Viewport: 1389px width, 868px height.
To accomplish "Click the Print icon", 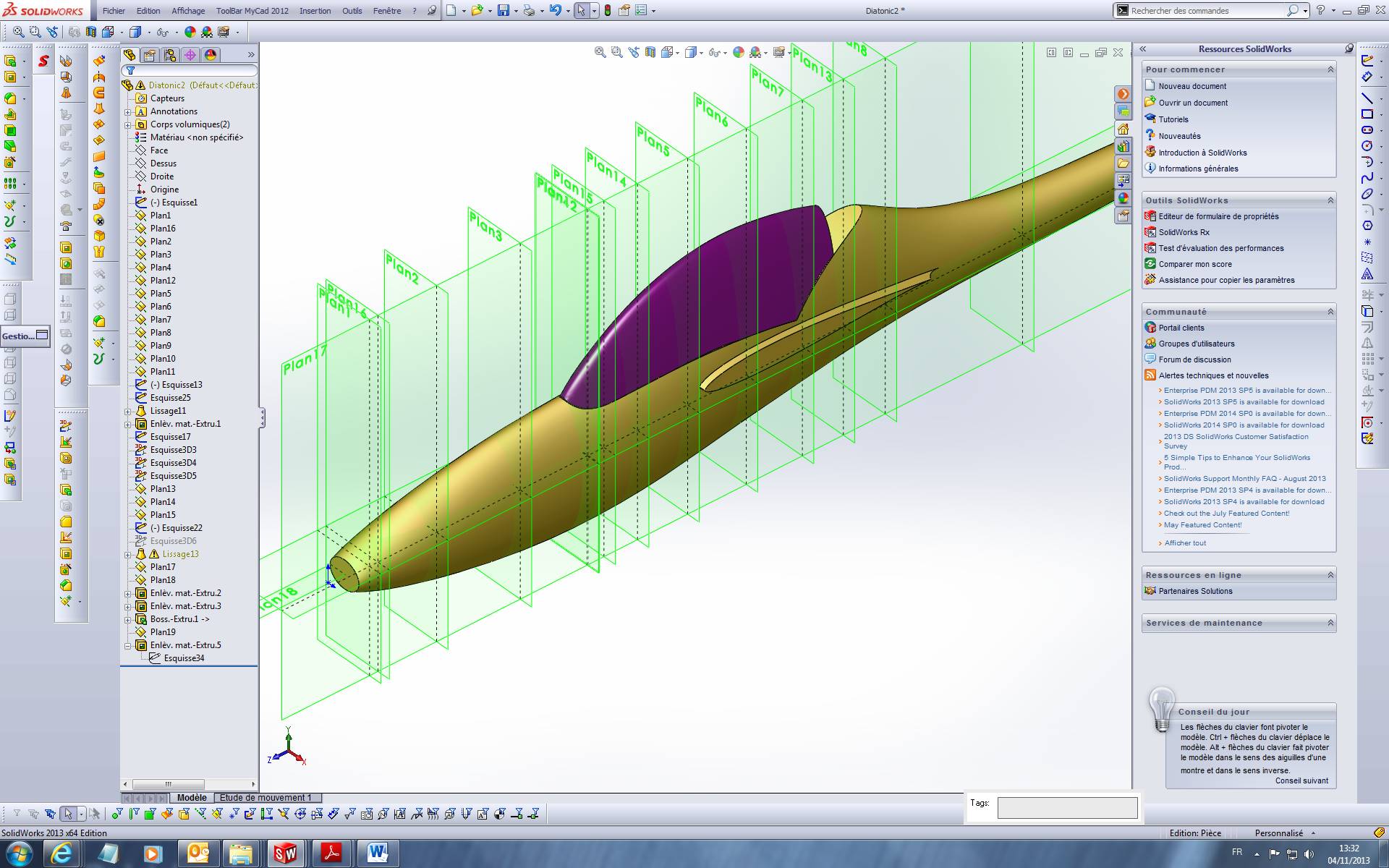I will coord(529,11).
